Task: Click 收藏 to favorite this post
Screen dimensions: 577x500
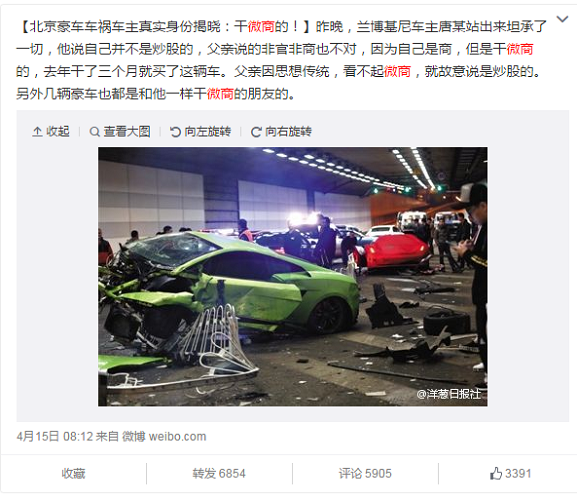Action: 73,474
